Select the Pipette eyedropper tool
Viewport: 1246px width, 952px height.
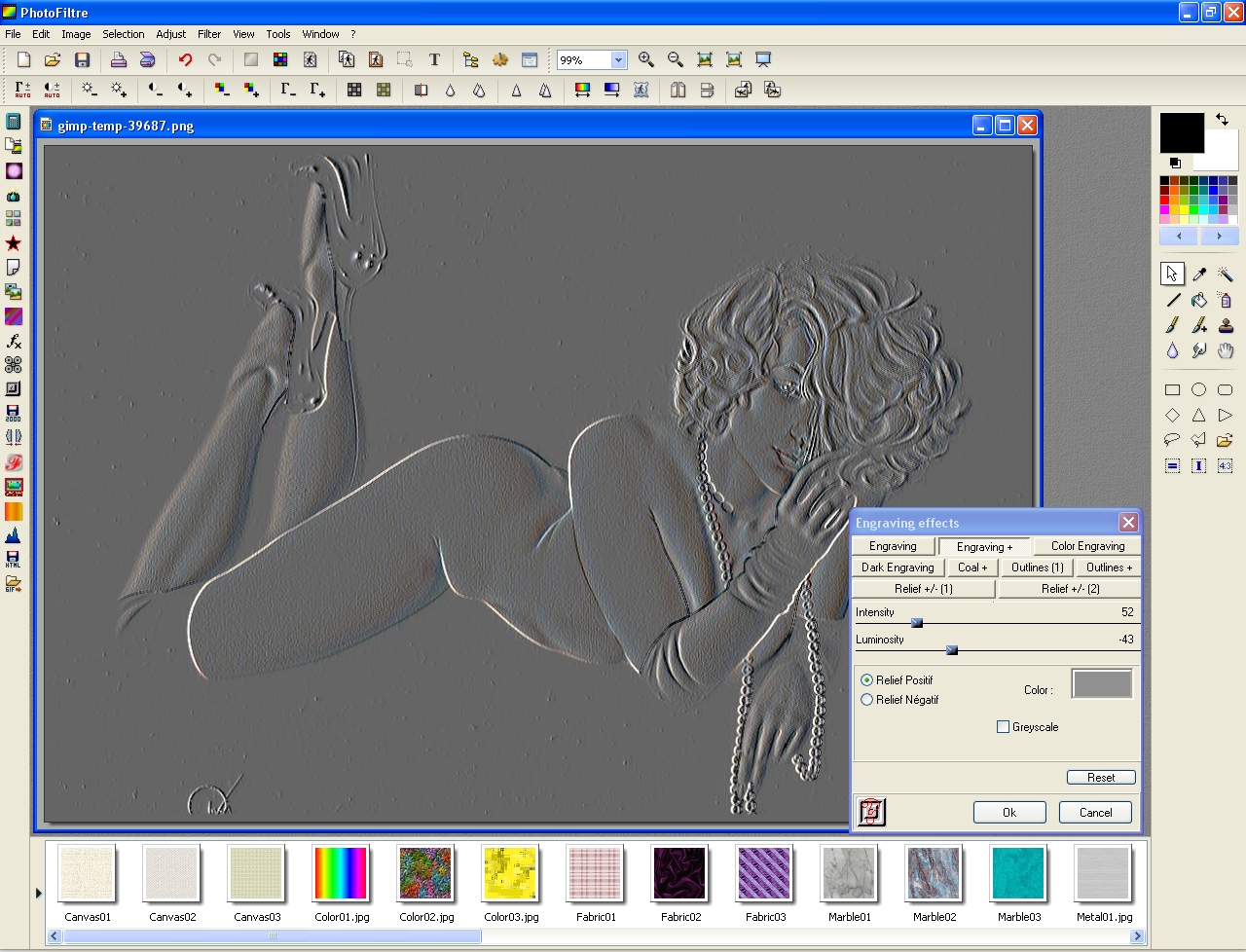click(1199, 275)
